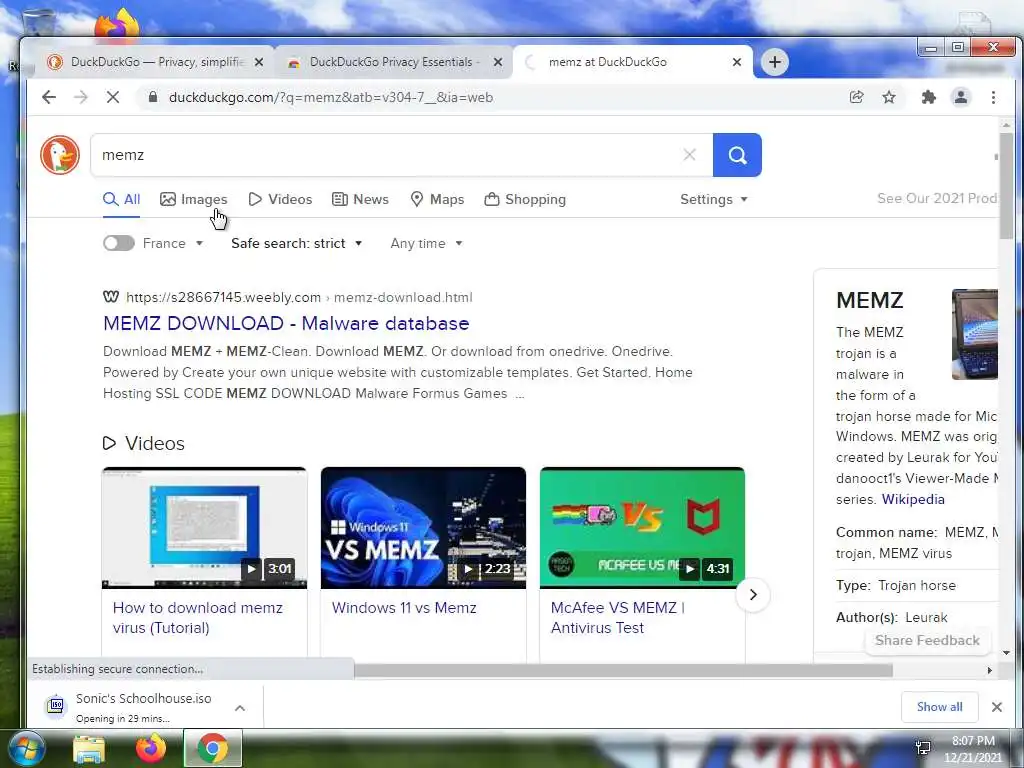This screenshot has width=1024, height=768.
Task: Go back using the browser back arrow
Action: (49, 97)
